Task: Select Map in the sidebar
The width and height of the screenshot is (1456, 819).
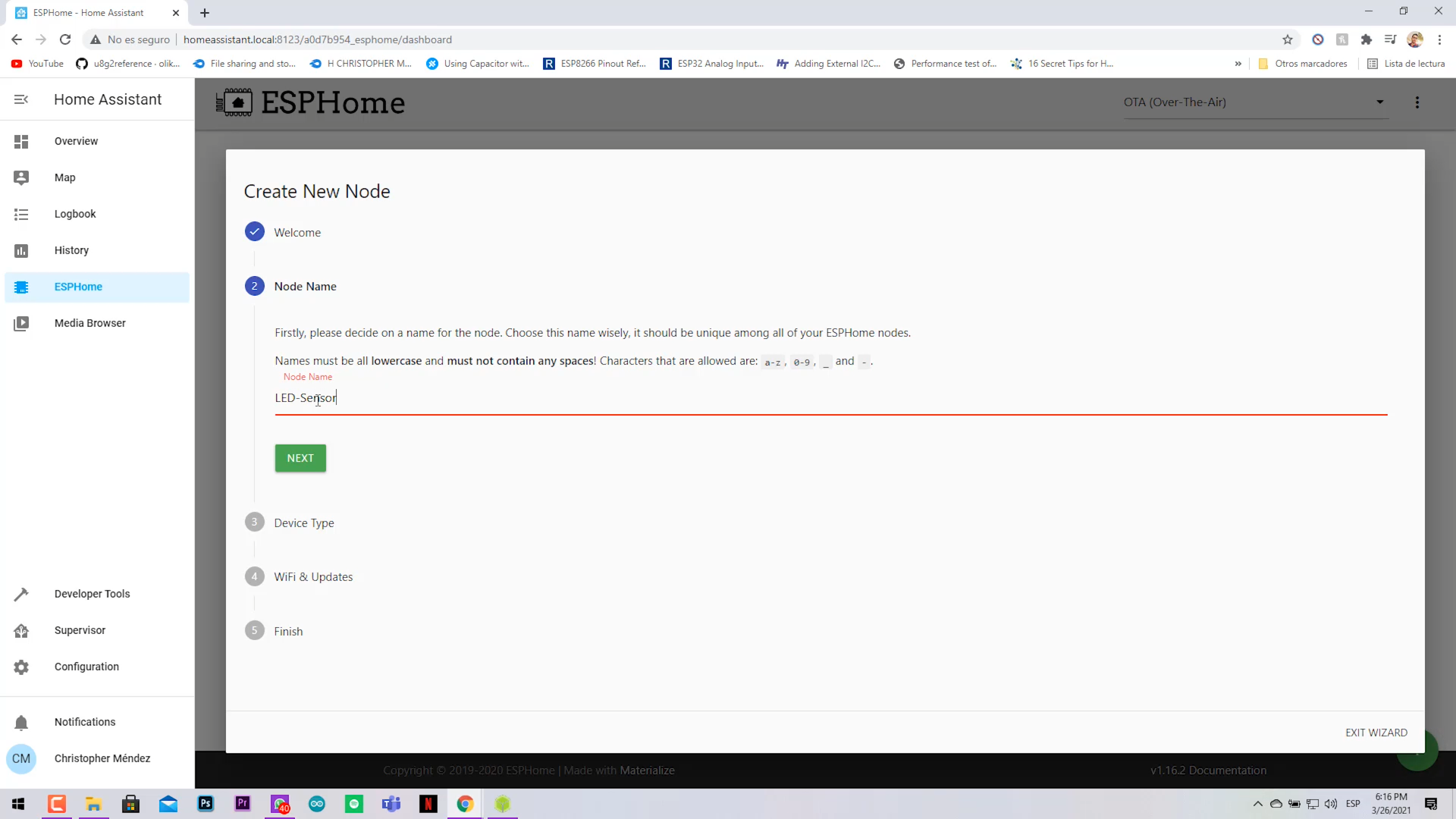Action: click(65, 177)
